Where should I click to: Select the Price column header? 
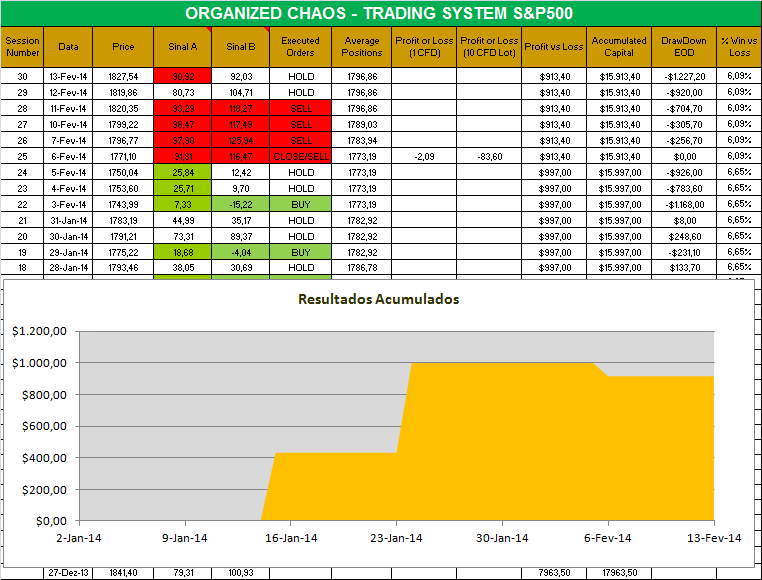(x=123, y=47)
